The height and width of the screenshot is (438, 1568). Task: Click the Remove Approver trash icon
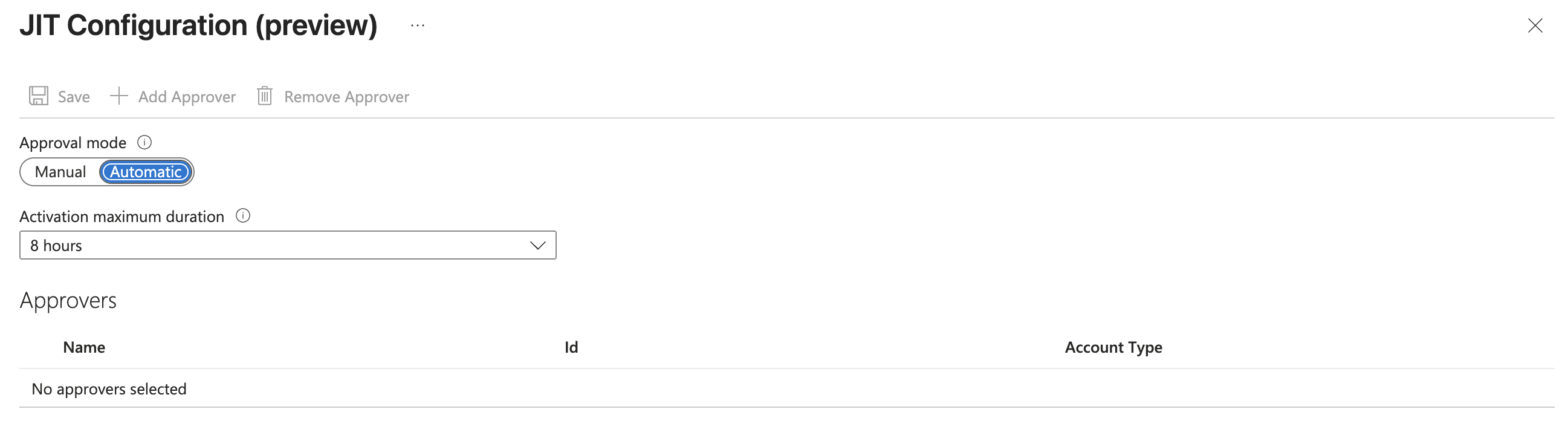click(264, 96)
